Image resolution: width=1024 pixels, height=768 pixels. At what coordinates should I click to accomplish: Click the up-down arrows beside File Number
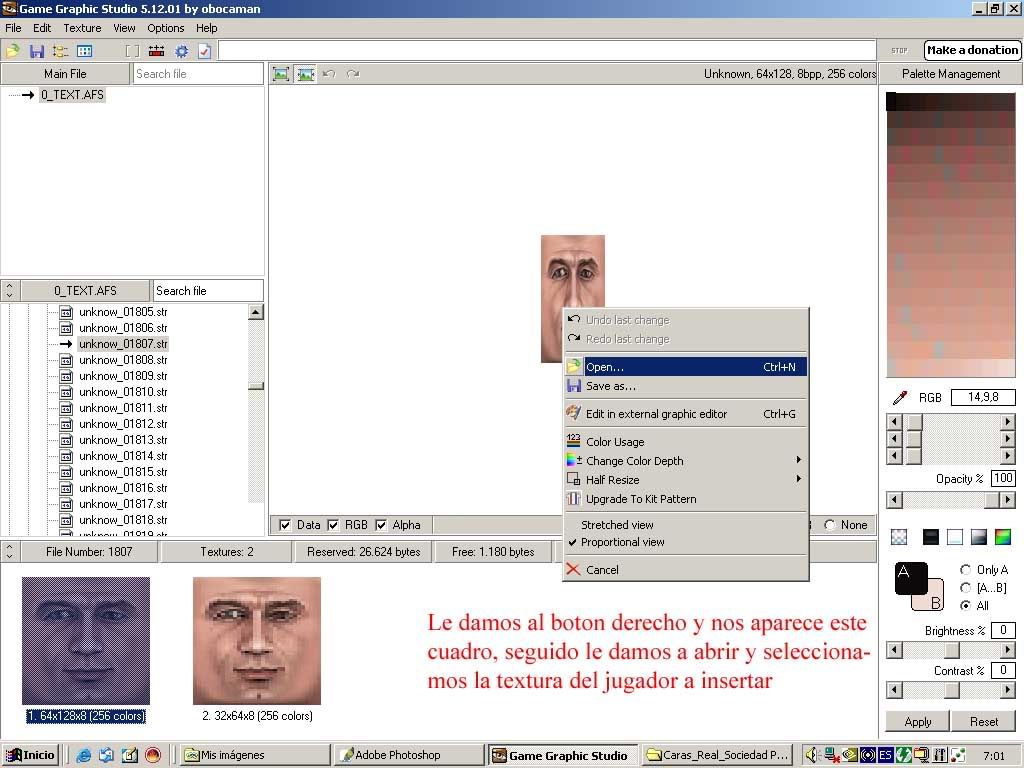tap(9, 552)
